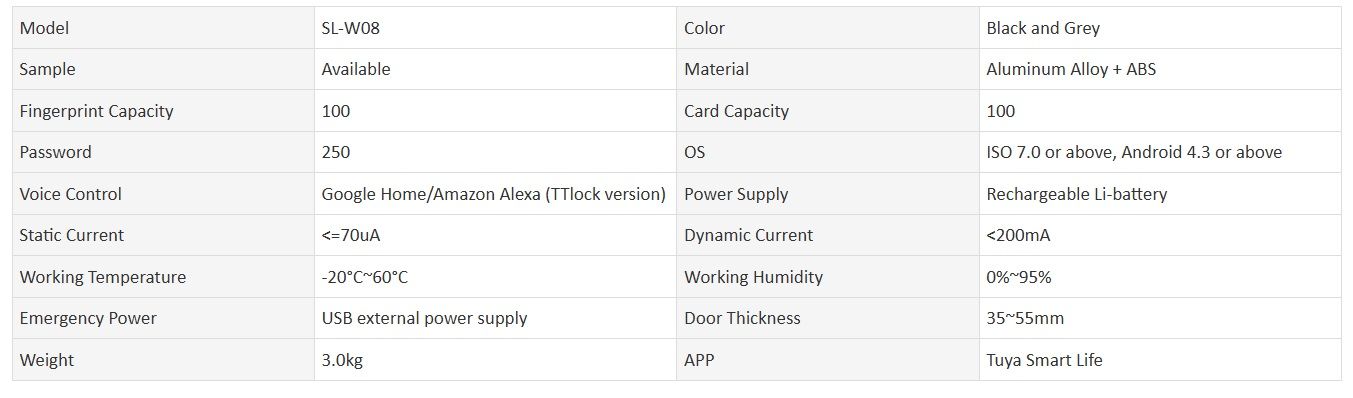This screenshot has width=1353, height=398.
Task: Select the Sample Available value cell
Action: (495, 69)
